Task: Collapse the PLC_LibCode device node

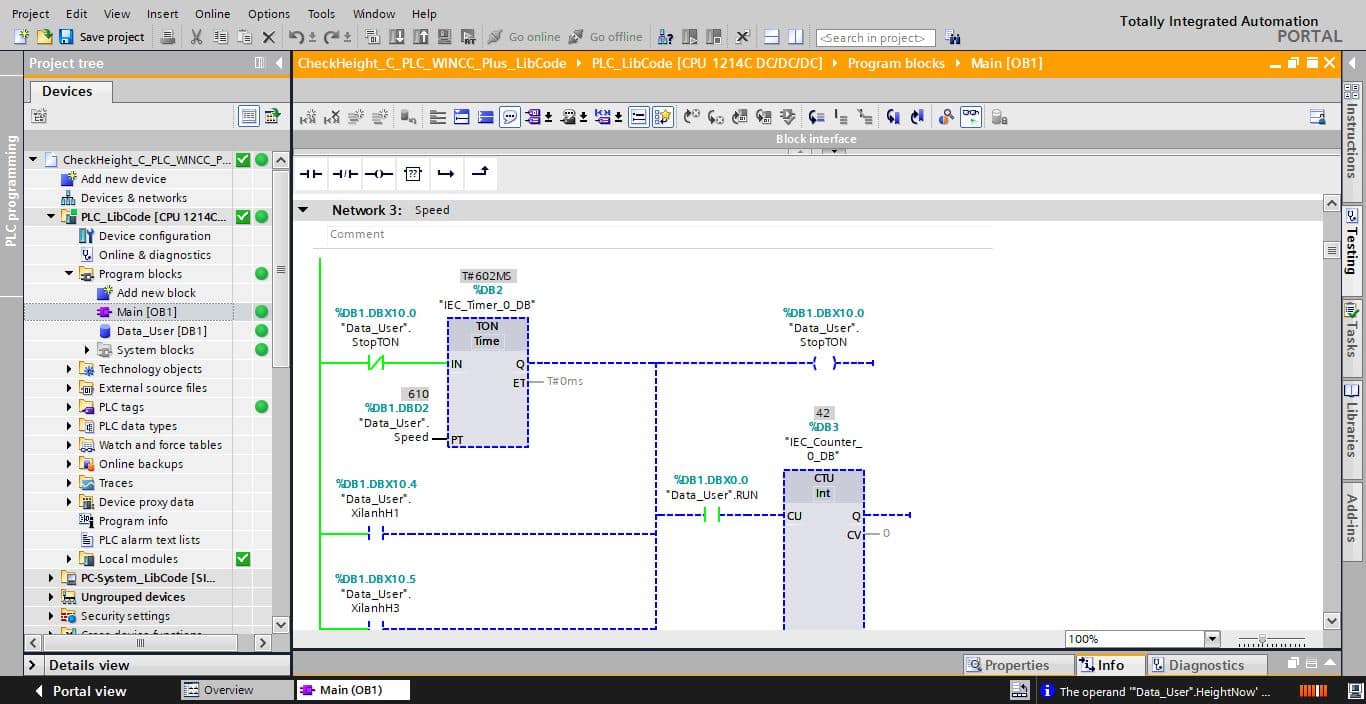Action: tap(51, 217)
